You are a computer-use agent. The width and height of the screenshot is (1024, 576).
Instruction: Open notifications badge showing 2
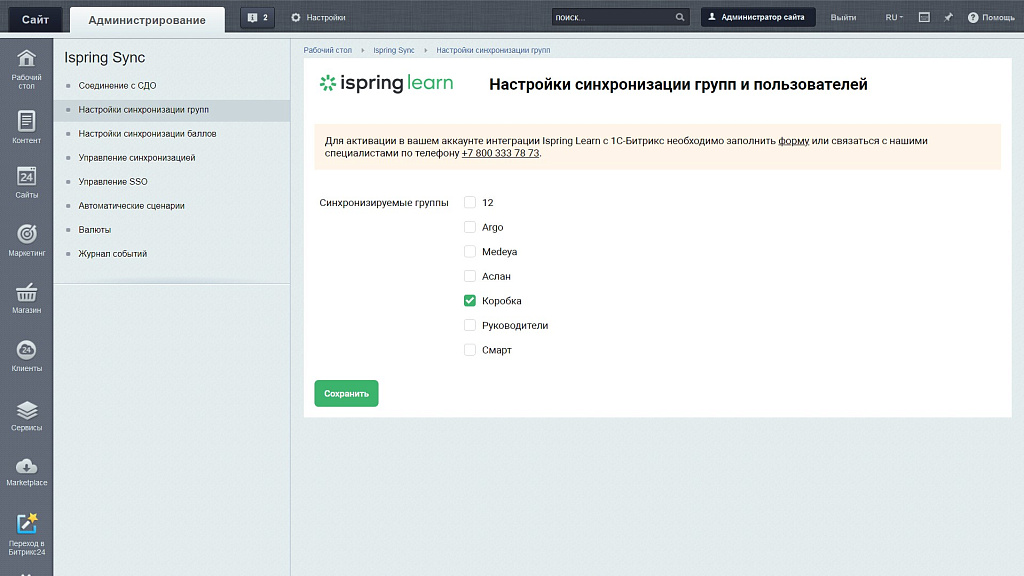[x=256, y=16]
